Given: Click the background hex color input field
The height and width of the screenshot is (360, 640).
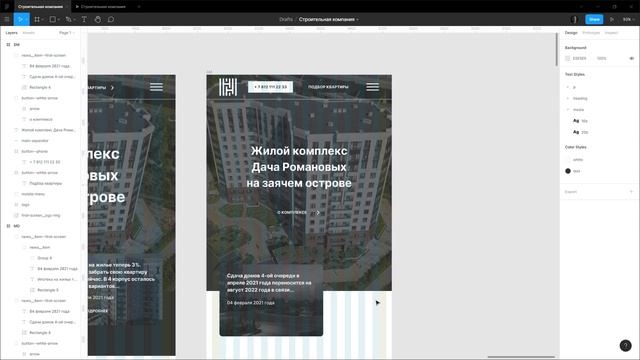Looking at the screenshot, I should tap(580, 58).
